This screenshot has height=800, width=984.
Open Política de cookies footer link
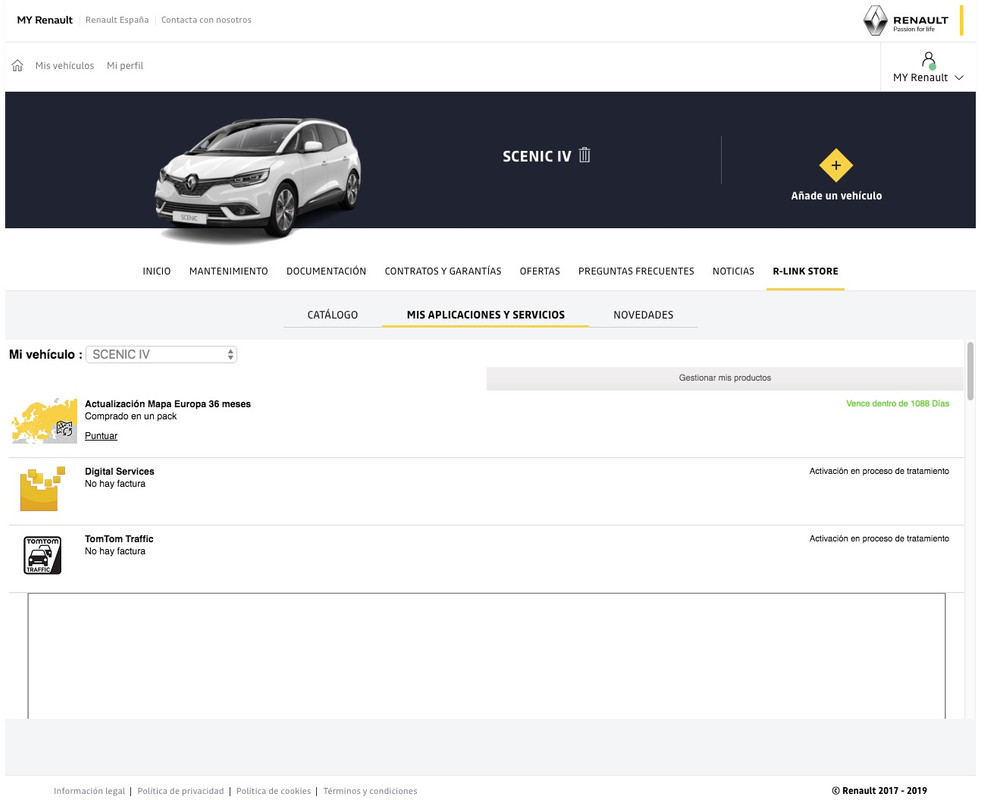pos(274,791)
